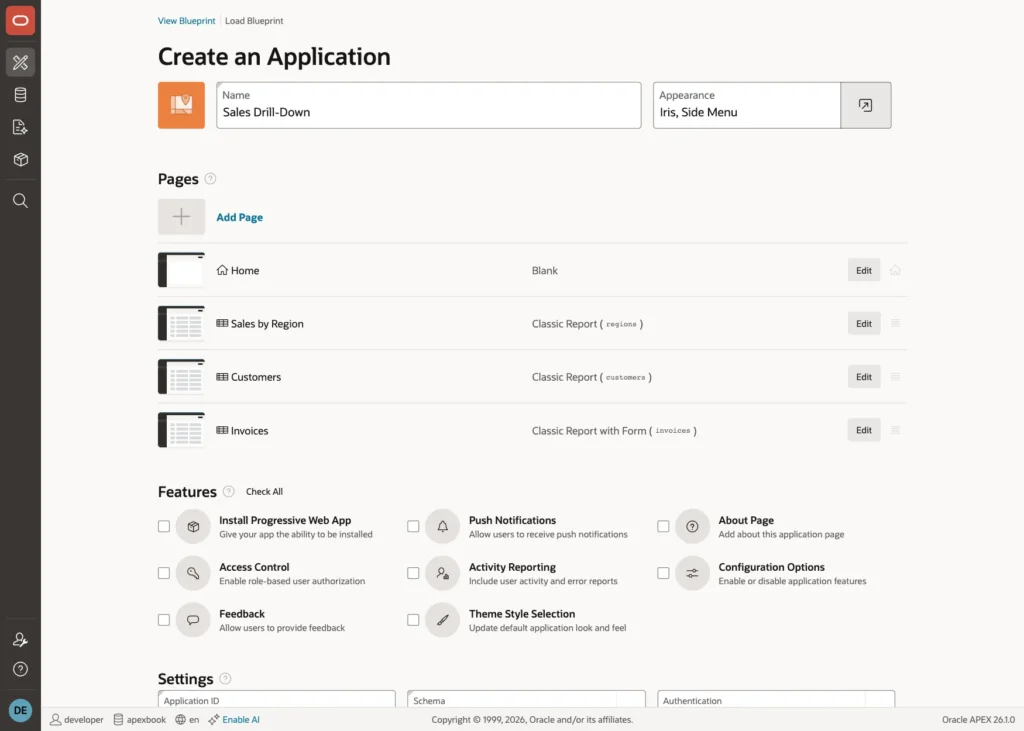Enable Install Progressive Web App checkbox
1024x731 pixels.
pos(164,526)
